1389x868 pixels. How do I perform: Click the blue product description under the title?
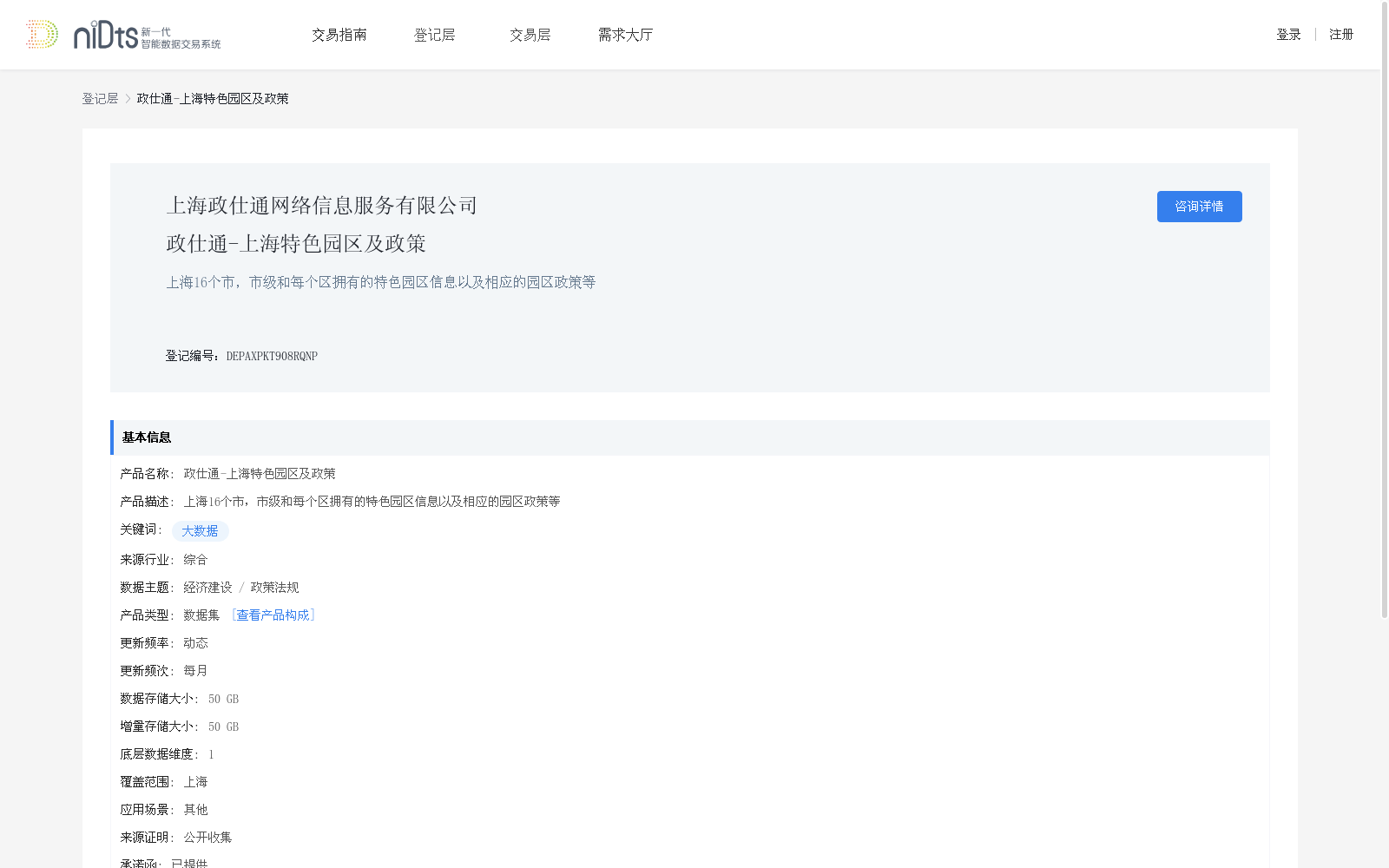pos(380,282)
